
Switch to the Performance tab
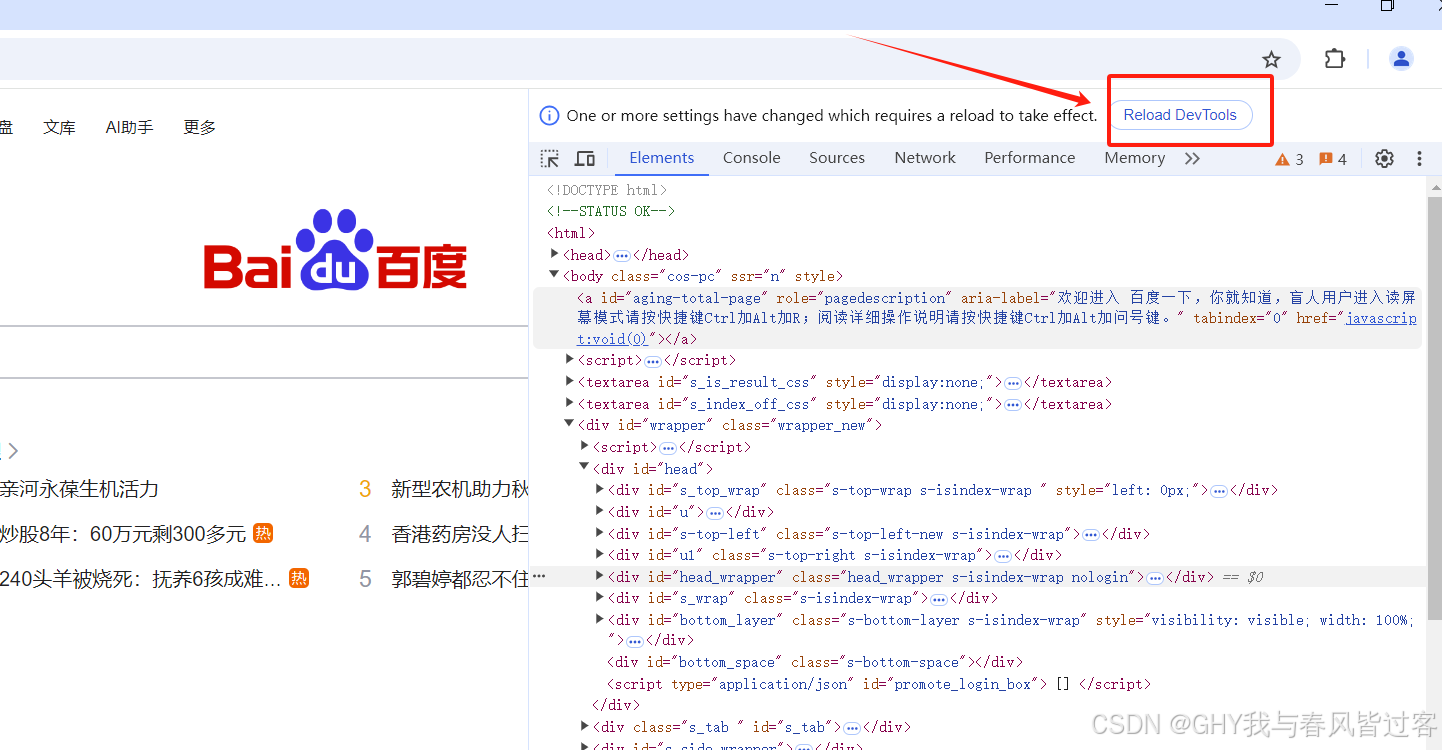point(1030,158)
